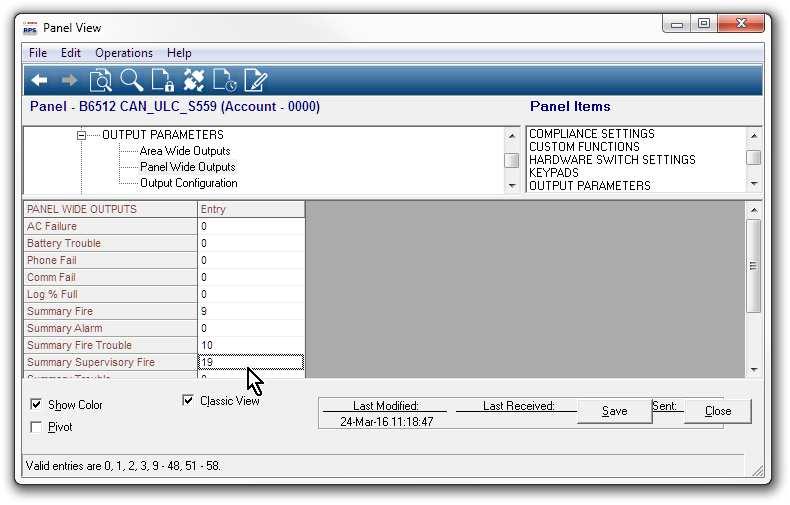Image resolution: width=790 pixels, height=505 pixels.
Task: Click the Phone Fail entry cell
Action: click(x=251, y=260)
